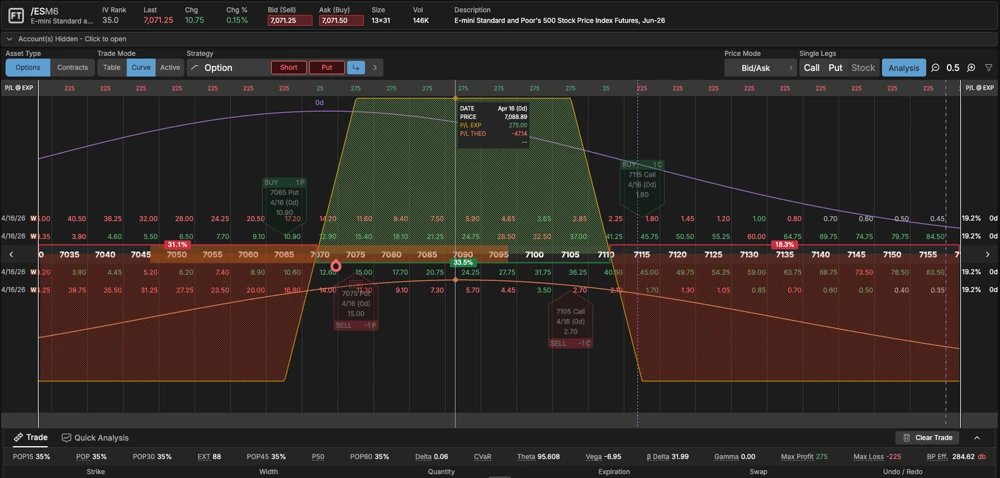
Task: Click the β Delta 31.99 stat
Action: tap(670, 456)
